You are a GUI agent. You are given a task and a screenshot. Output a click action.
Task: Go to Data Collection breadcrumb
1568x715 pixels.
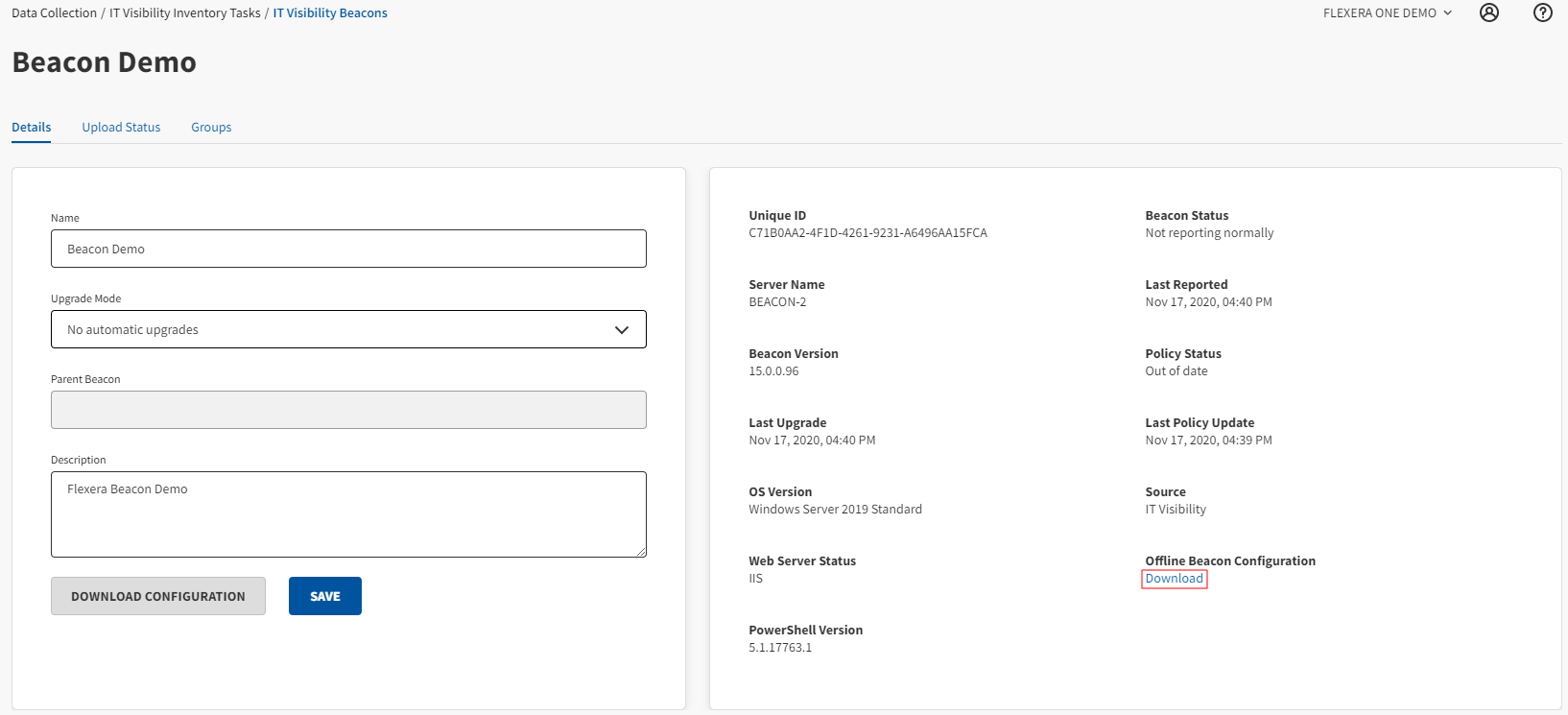point(54,13)
